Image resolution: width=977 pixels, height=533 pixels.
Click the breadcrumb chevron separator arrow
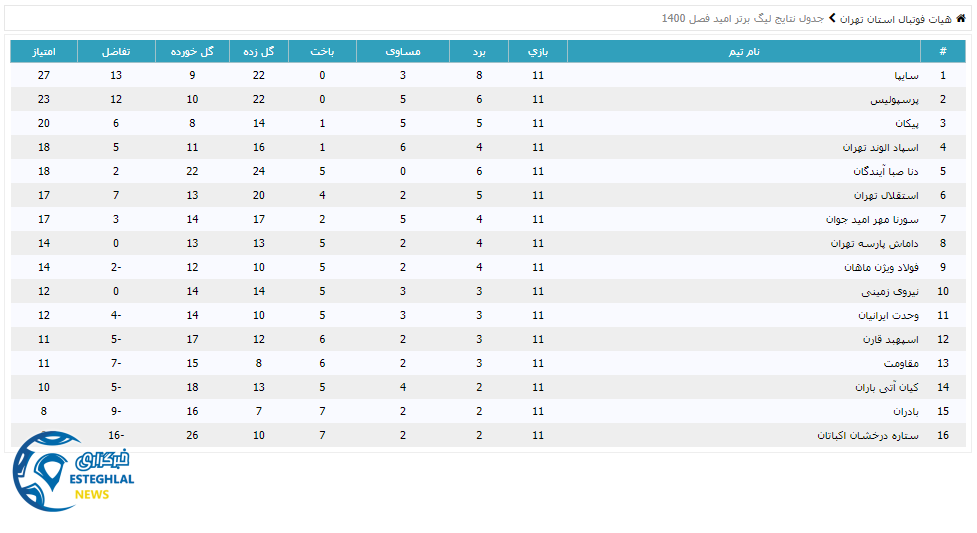point(830,18)
